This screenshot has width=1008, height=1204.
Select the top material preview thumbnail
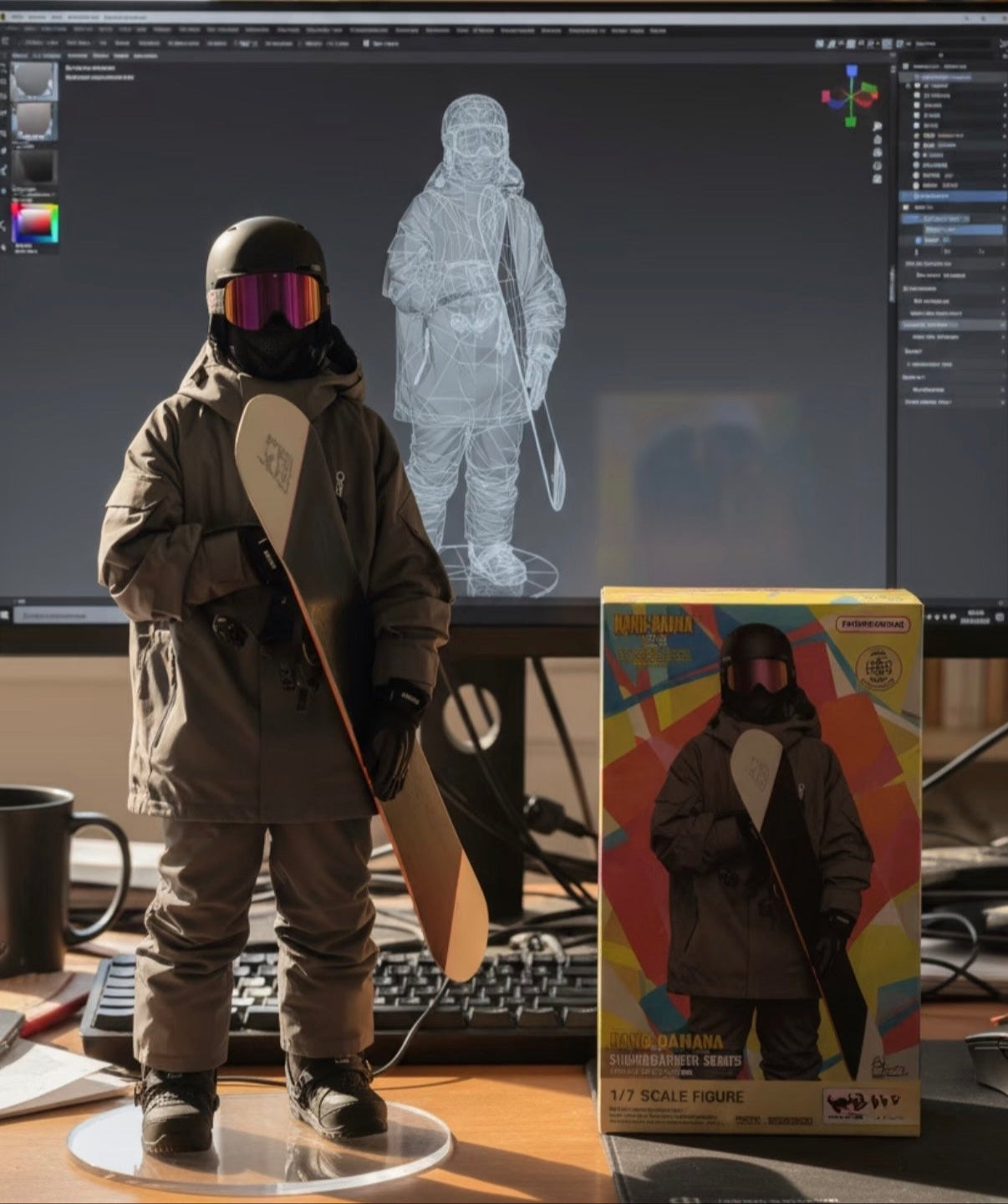34,81
